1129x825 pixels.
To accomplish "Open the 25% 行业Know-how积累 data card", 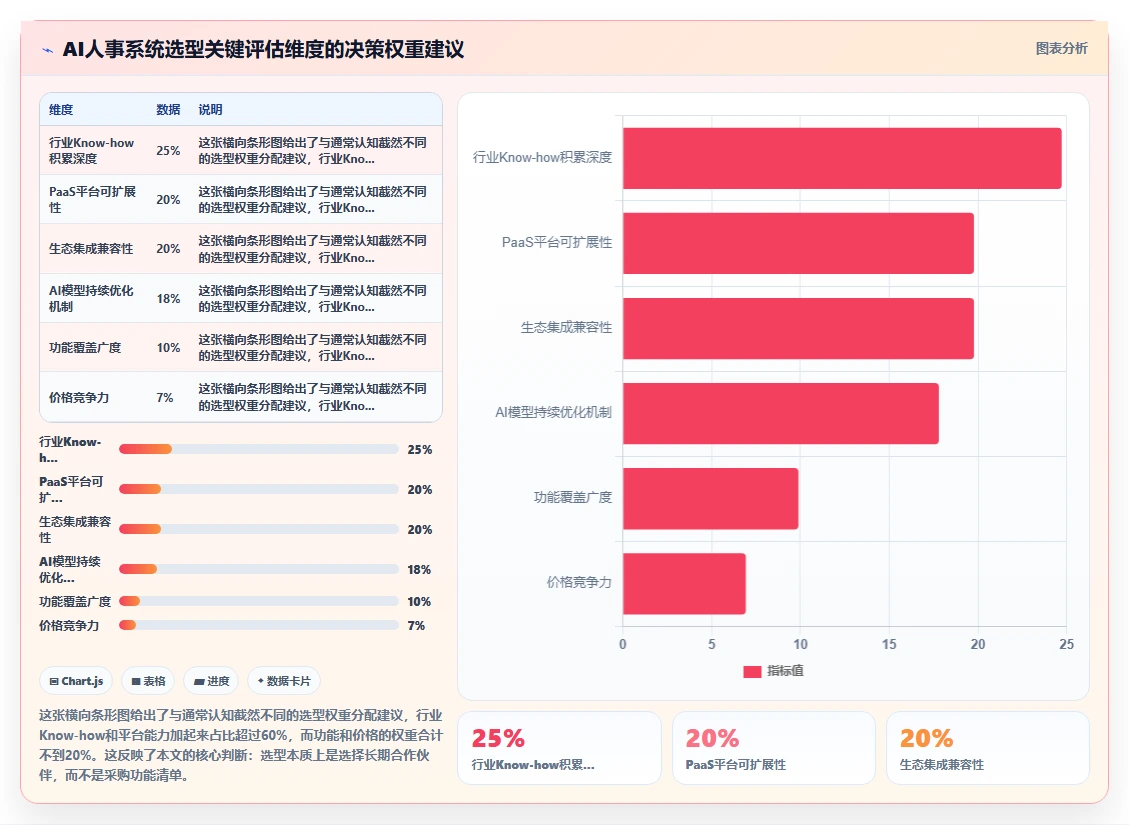I will (559, 748).
